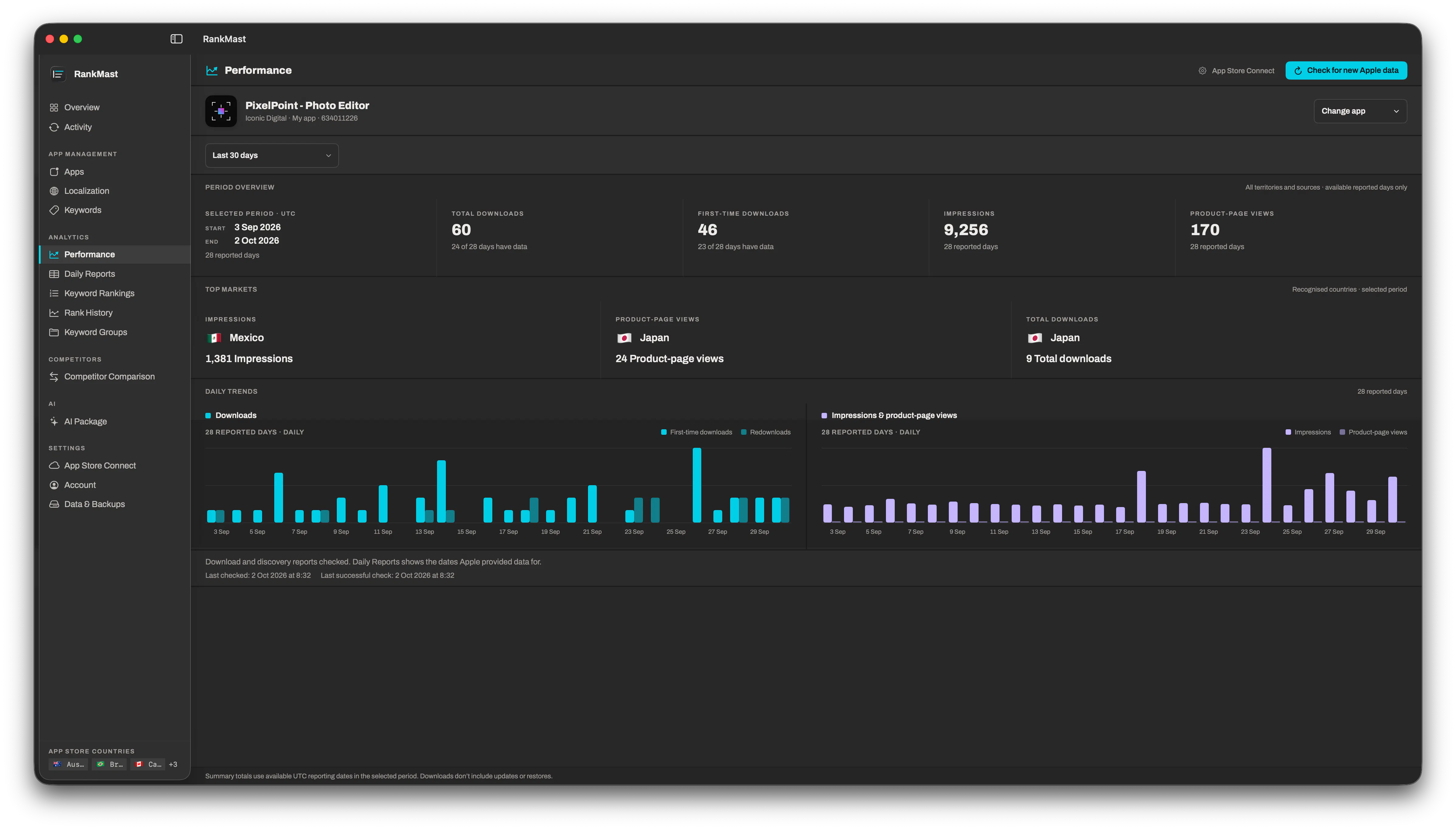
Task: Click the RankMast logo icon in sidebar
Action: [58, 74]
